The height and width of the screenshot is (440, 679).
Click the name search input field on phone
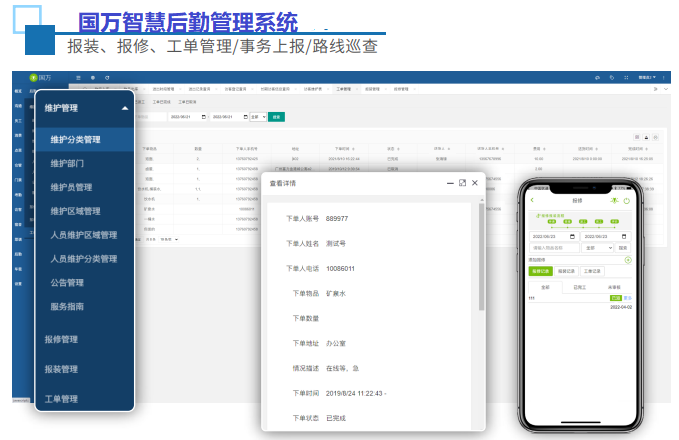pos(554,247)
